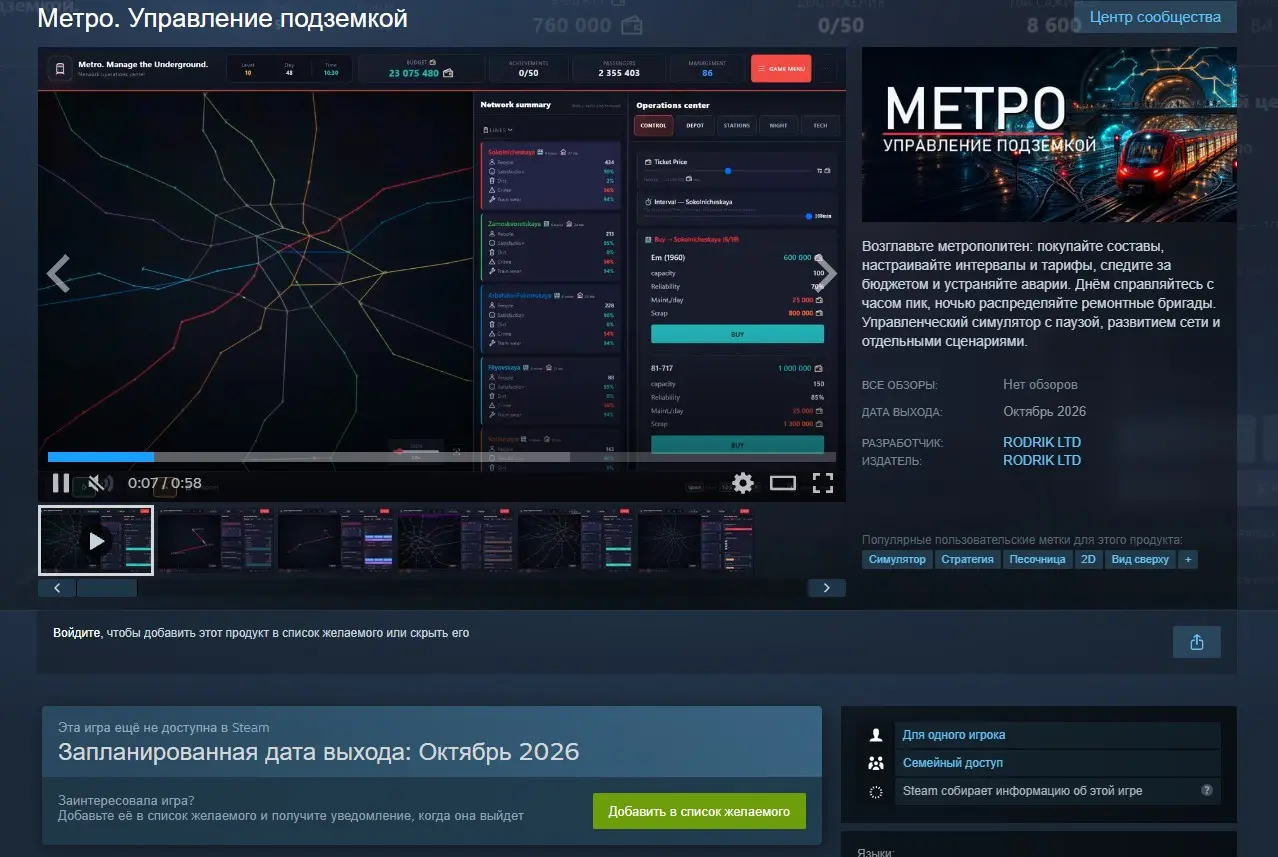Click the 0:07 / 0:58 video time
This screenshot has height=857, width=1278.
point(165,483)
